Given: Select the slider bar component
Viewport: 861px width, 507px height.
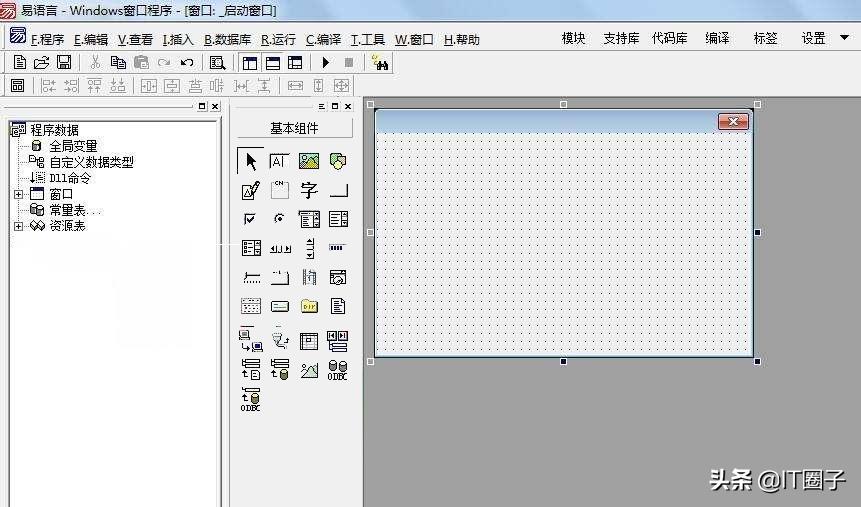Looking at the screenshot, I should (x=251, y=277).
